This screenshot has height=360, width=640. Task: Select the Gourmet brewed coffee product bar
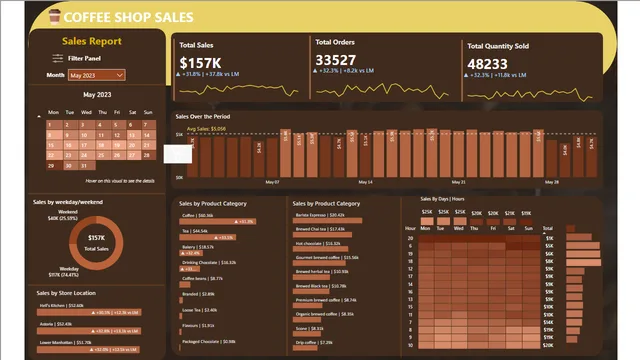point(319,263)
